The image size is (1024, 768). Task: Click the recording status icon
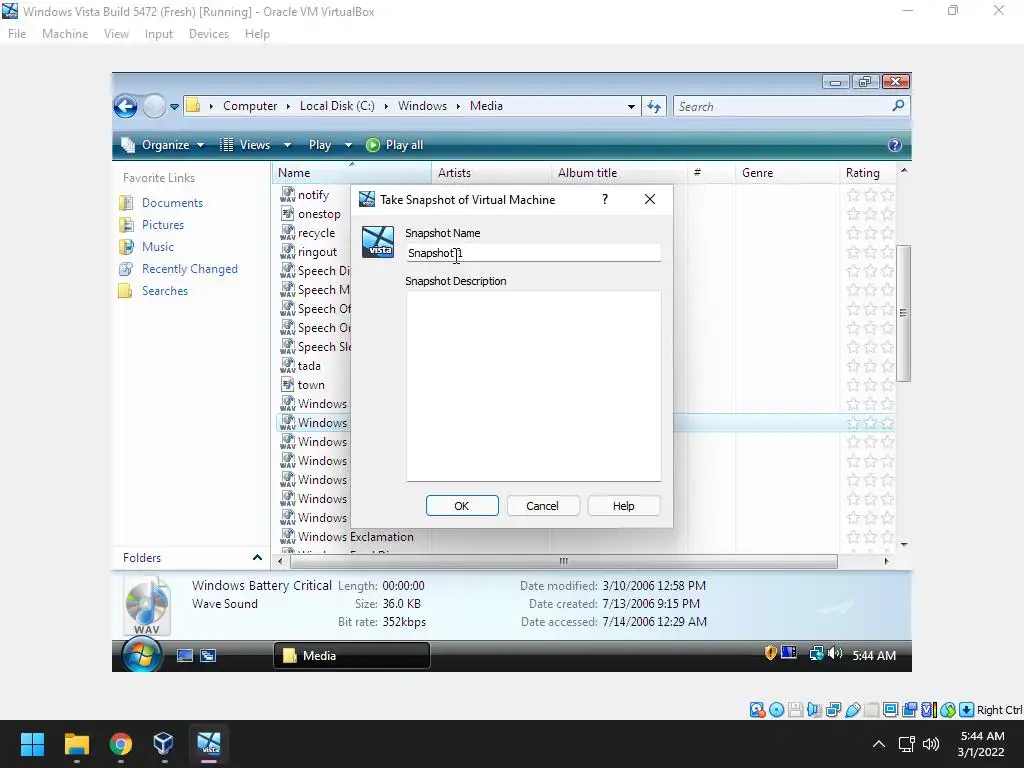coord(909,710)
